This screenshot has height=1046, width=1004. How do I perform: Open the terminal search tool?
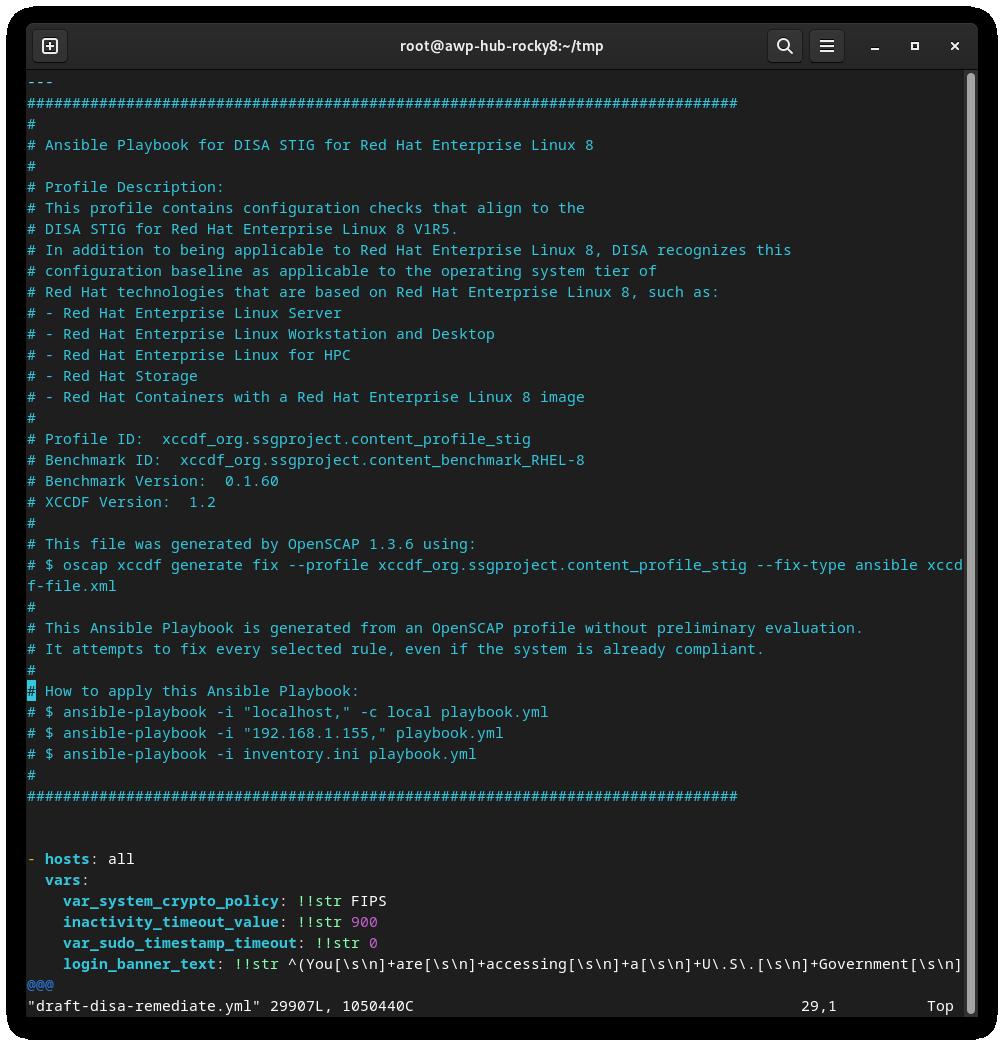(x=785, y=46)
